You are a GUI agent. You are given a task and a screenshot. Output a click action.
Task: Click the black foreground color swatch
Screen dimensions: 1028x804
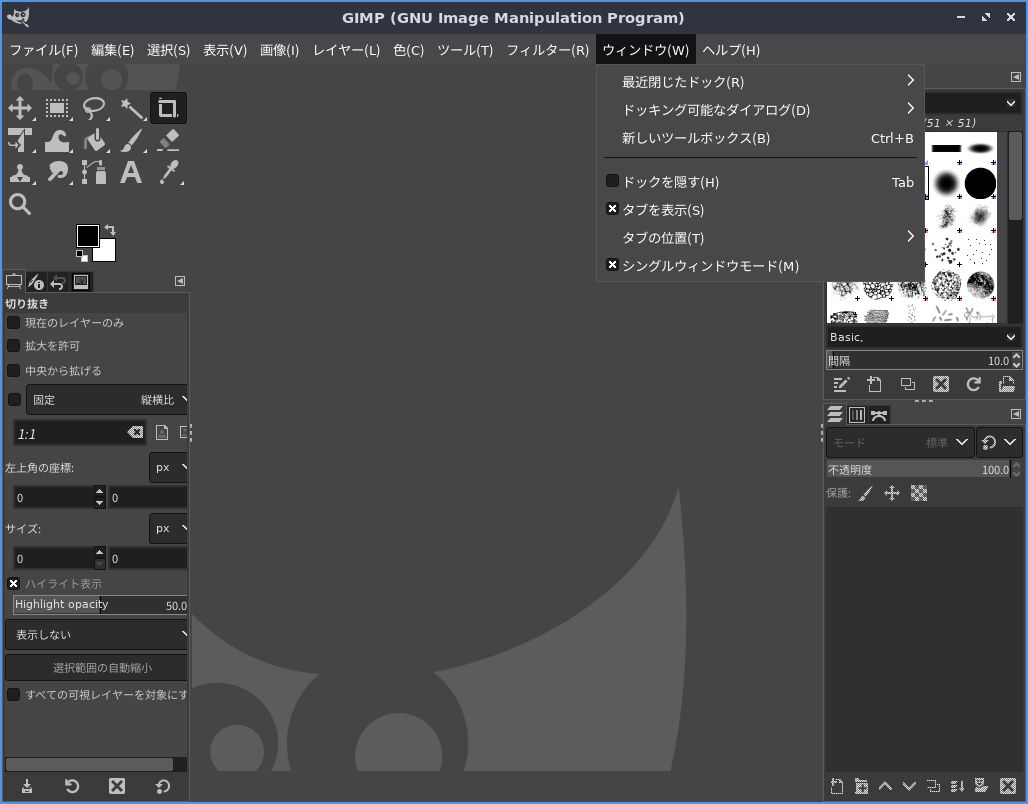tap(87, 235)
